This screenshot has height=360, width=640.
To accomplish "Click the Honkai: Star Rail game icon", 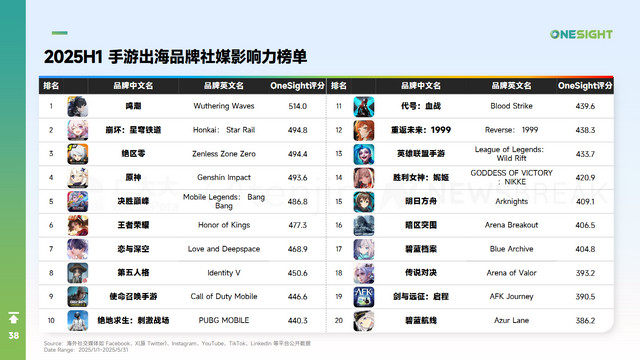I will [x=78, y=130].
